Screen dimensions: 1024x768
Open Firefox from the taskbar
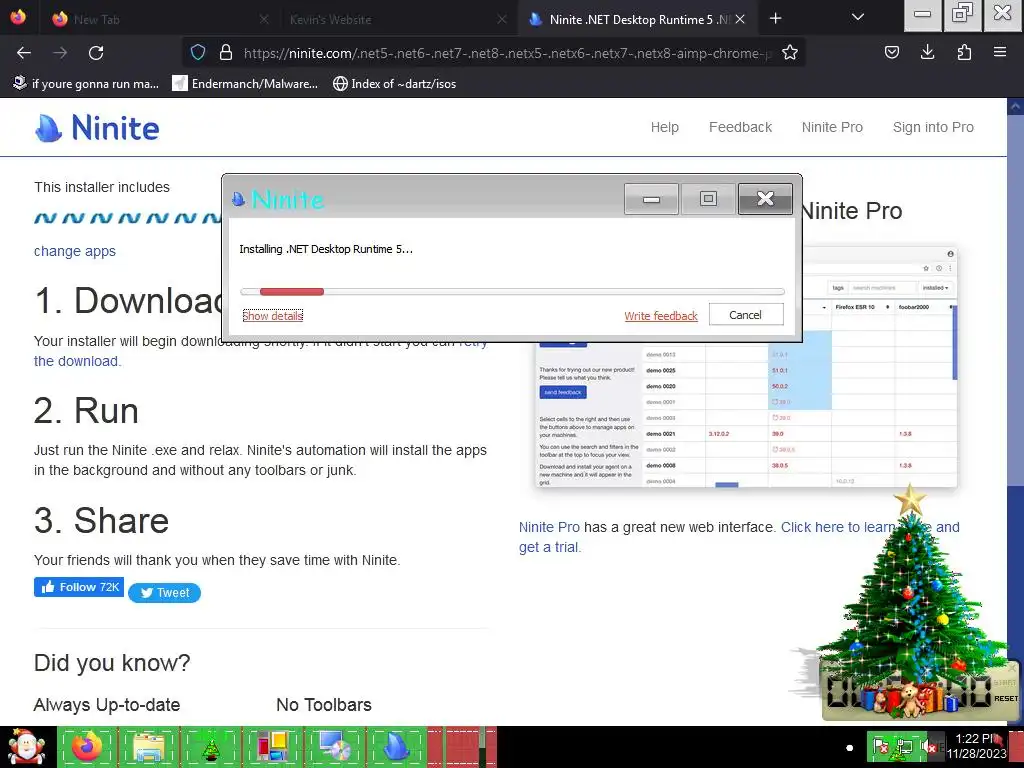[87, 747]
